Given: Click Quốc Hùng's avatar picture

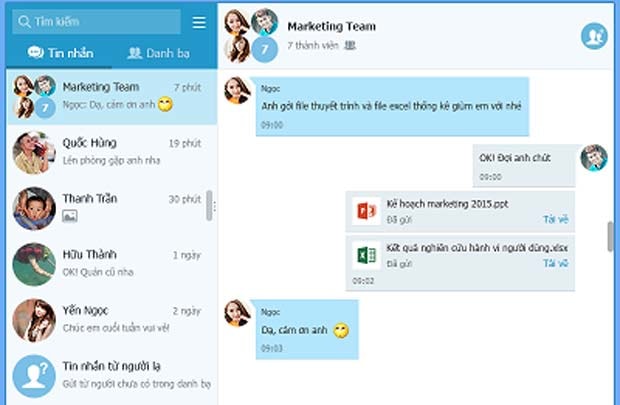Looking at the screenshot, I should tap(34, 153).
